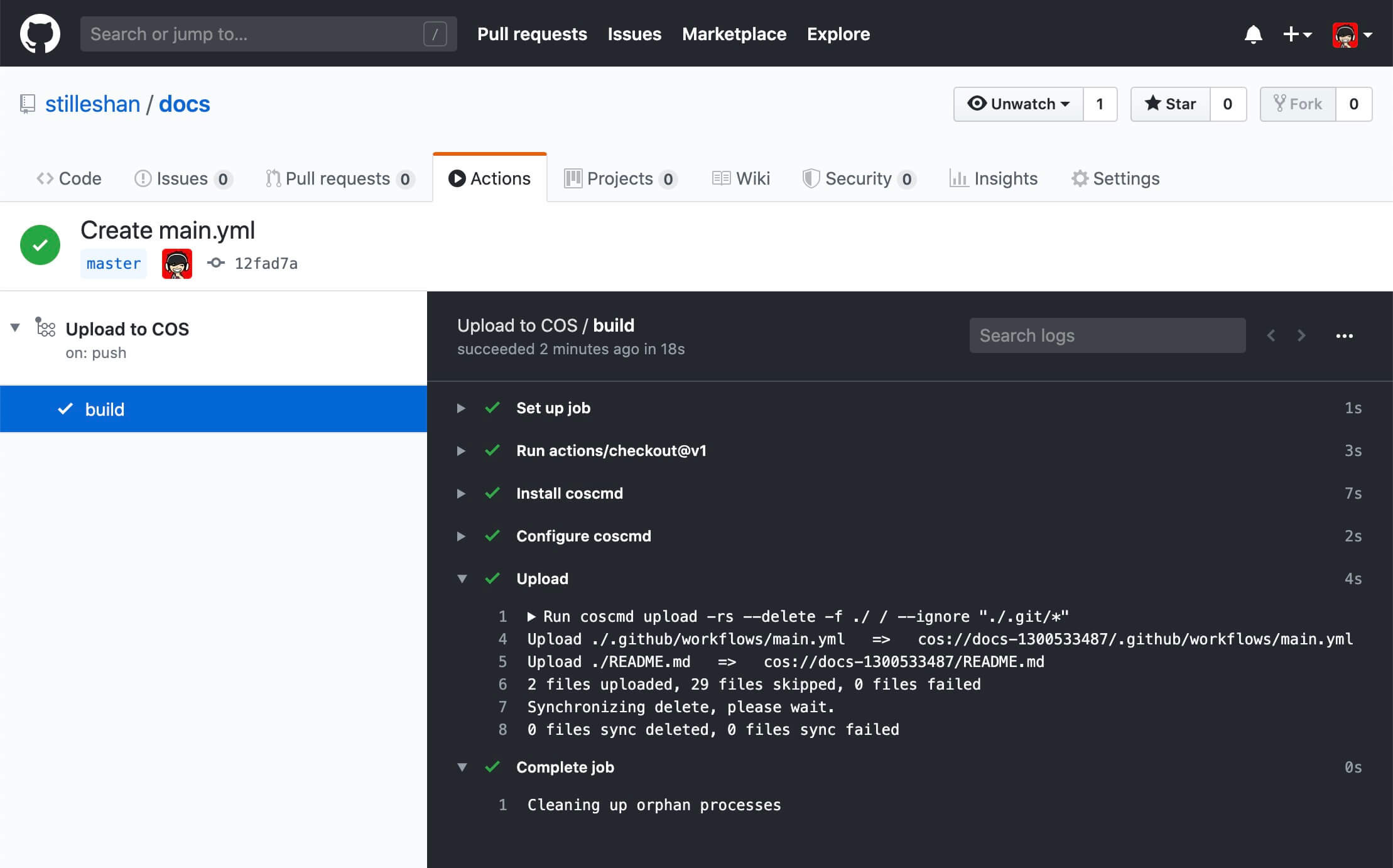Click the green check on Install coscmd
This screenshot has width=1393, height=868.
click(x=492, y=493)
